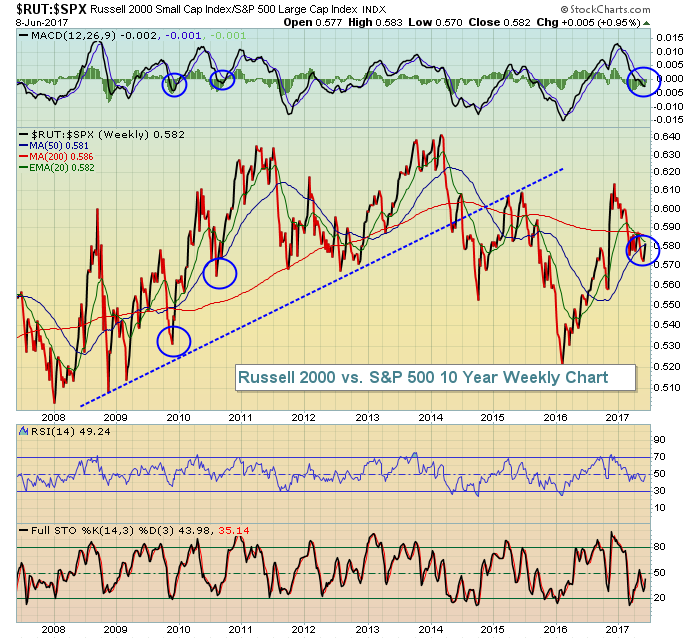Click the RSI(14) 49.24 indicator label
700x639 pixels.
tap(71, 432)
